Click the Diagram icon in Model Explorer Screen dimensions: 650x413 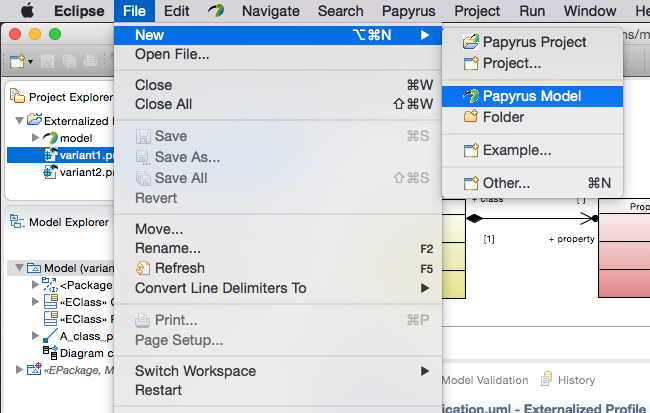pyautogui.click(x=50, y=353)
